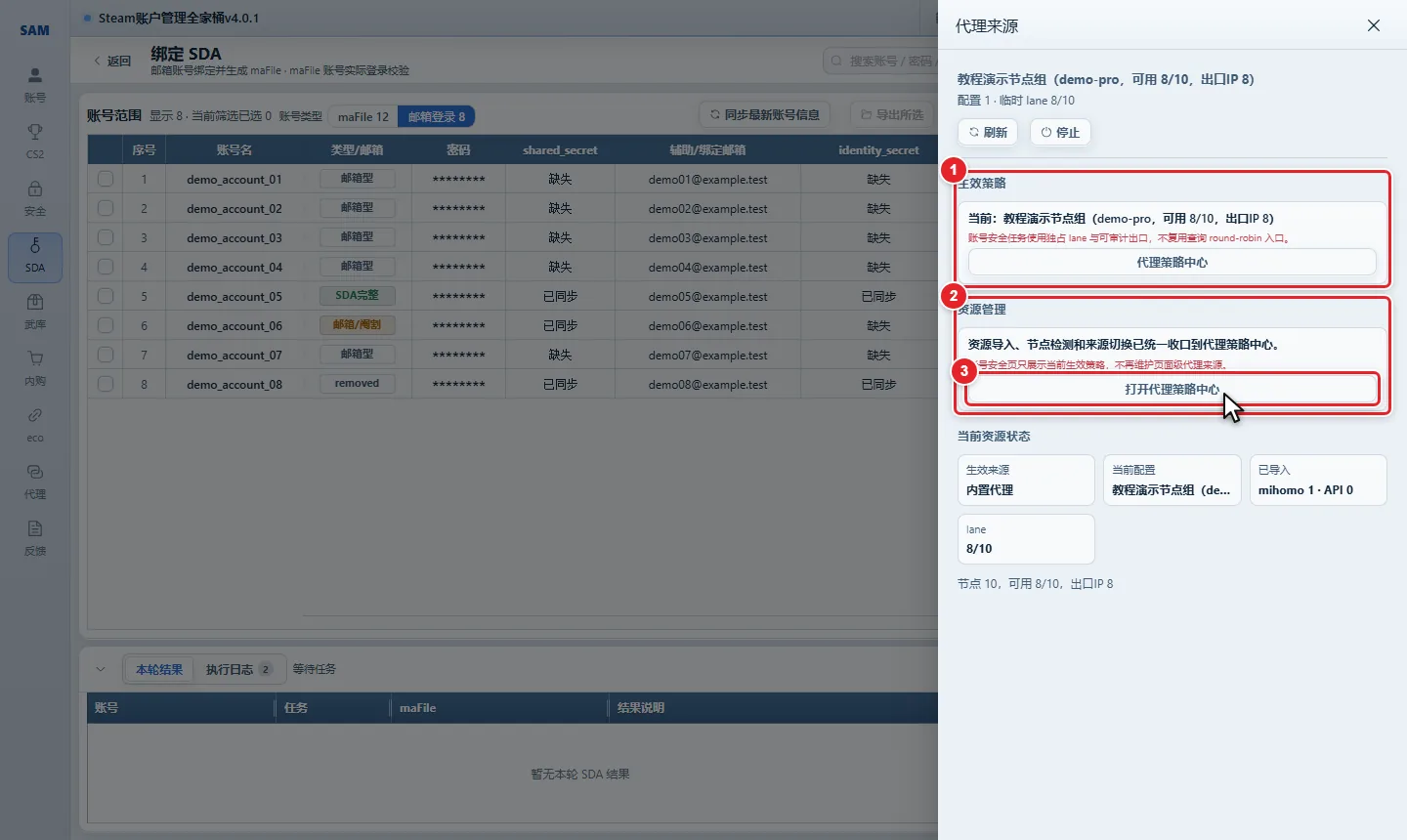The image size is (1407, 840).
Task: Click the SDA完整 tag for demo_account_05
Action: pyautogui.click(x=357, y=295)
